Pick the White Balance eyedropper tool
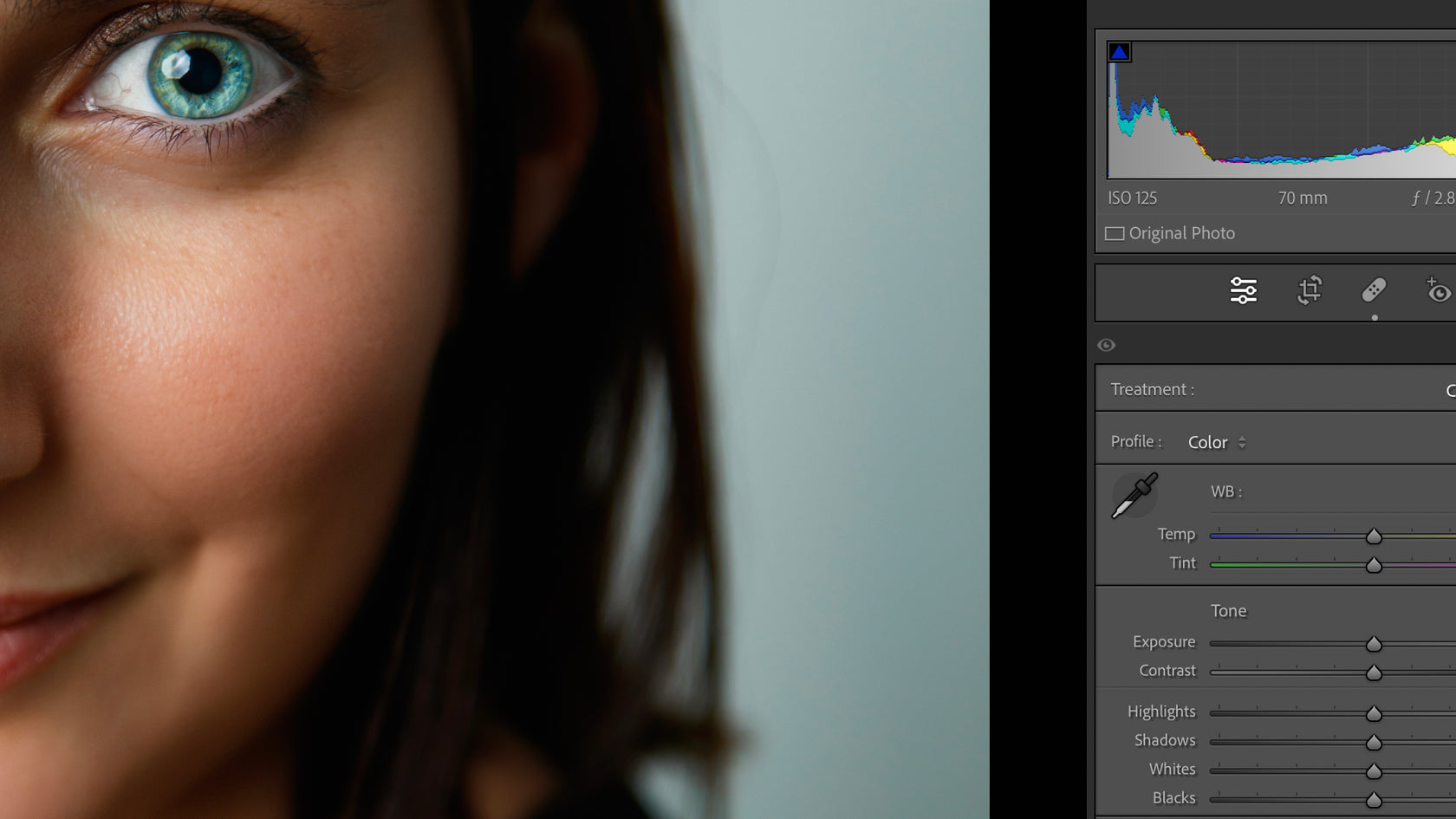The image size is (1456, 819). 1134,496
